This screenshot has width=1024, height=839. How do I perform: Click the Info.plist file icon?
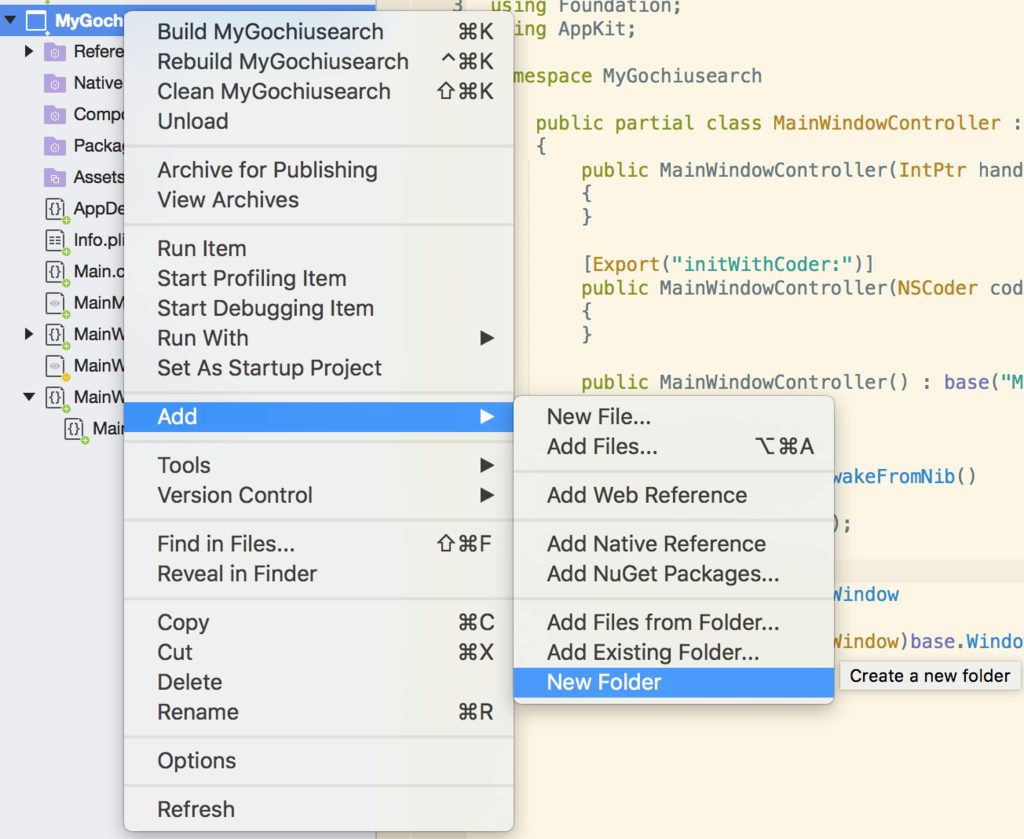(x=55, y=240)
